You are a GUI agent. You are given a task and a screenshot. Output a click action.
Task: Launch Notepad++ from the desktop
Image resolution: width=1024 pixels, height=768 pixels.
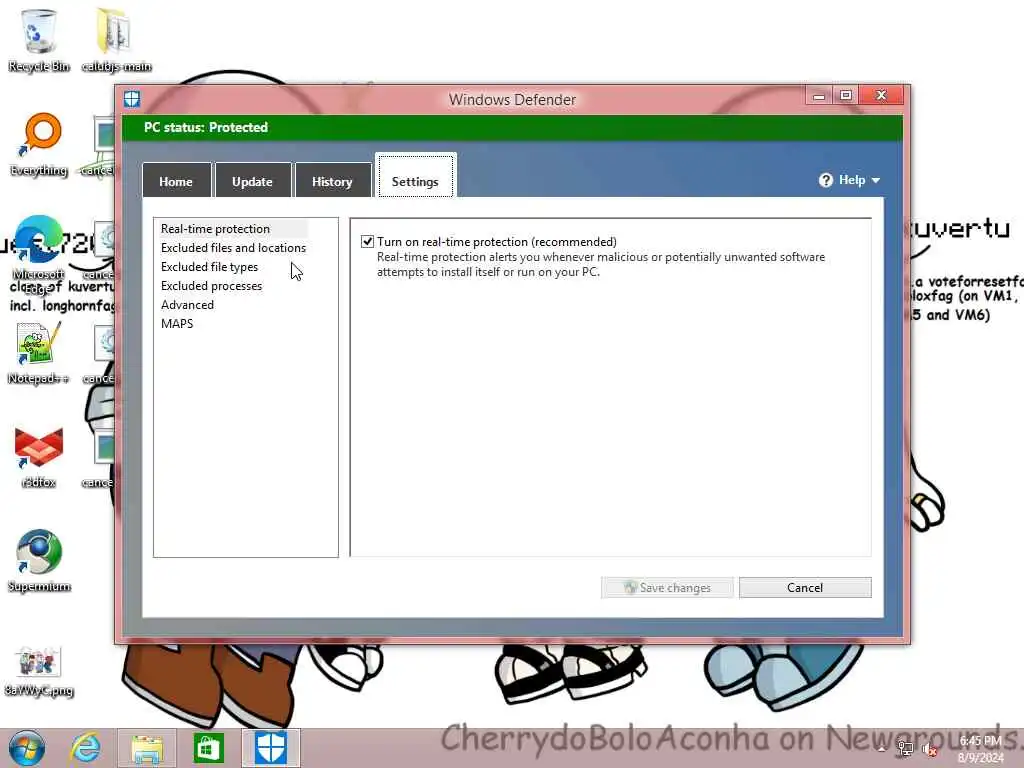[x=38, y=353]
